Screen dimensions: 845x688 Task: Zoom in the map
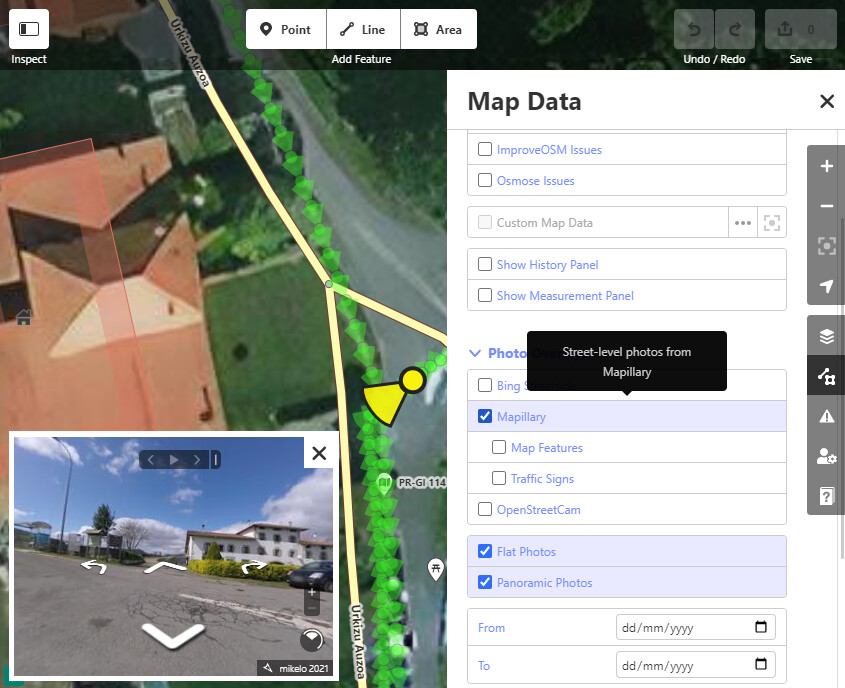point(827,166)
